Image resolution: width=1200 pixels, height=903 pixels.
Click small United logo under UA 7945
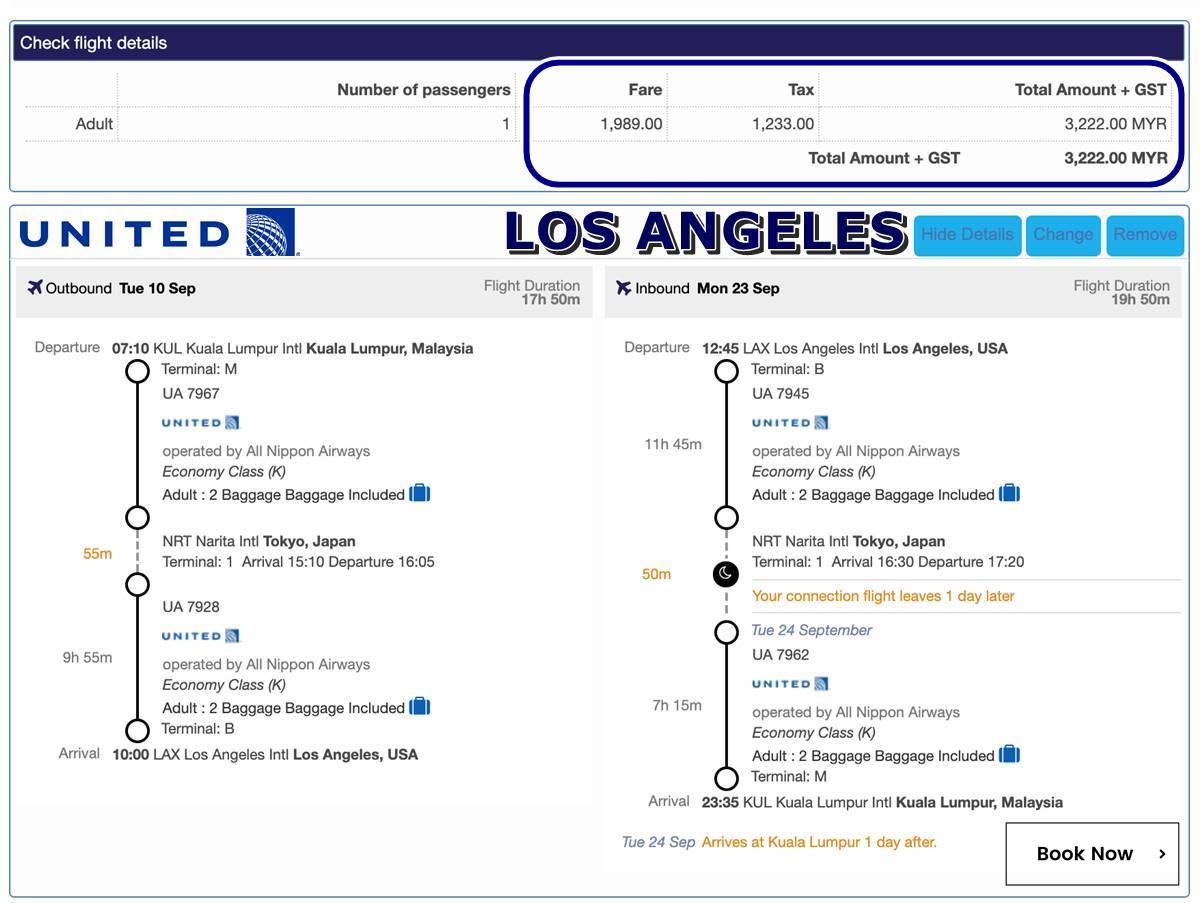tap(790, 422)
